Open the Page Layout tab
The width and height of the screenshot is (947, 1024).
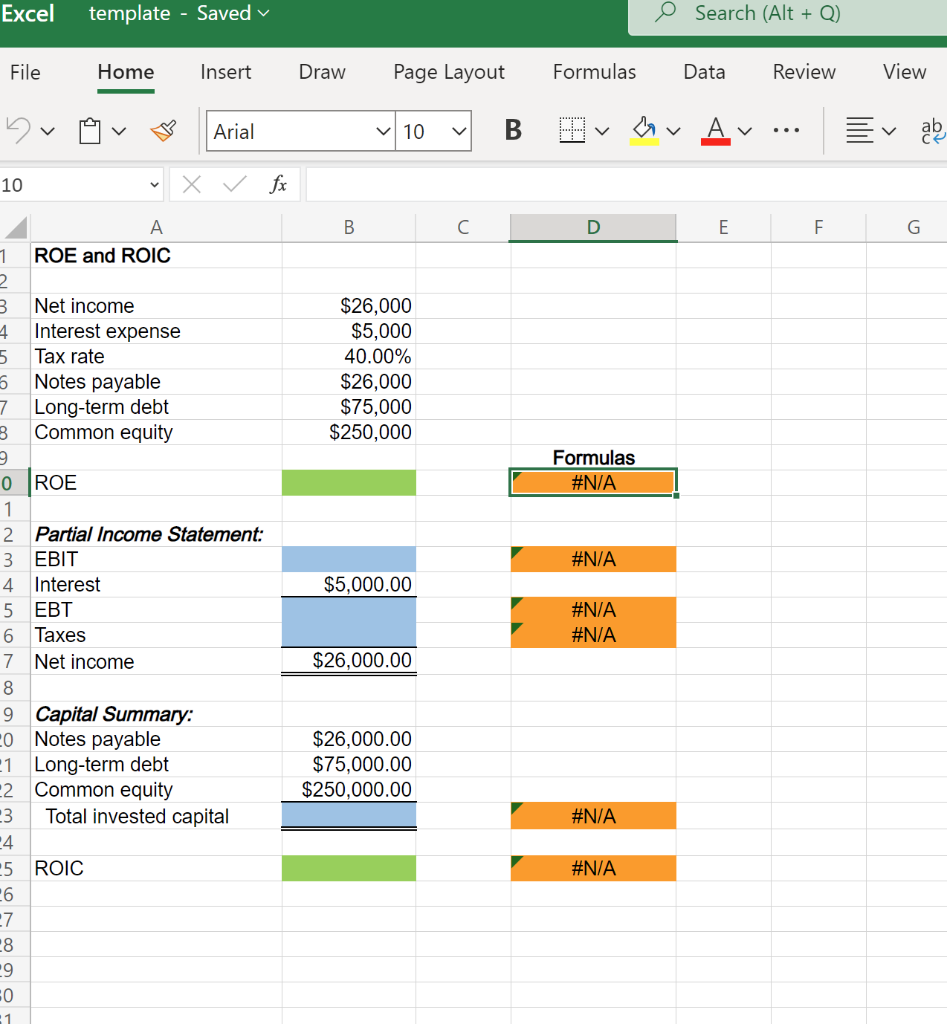coord(448,72)
